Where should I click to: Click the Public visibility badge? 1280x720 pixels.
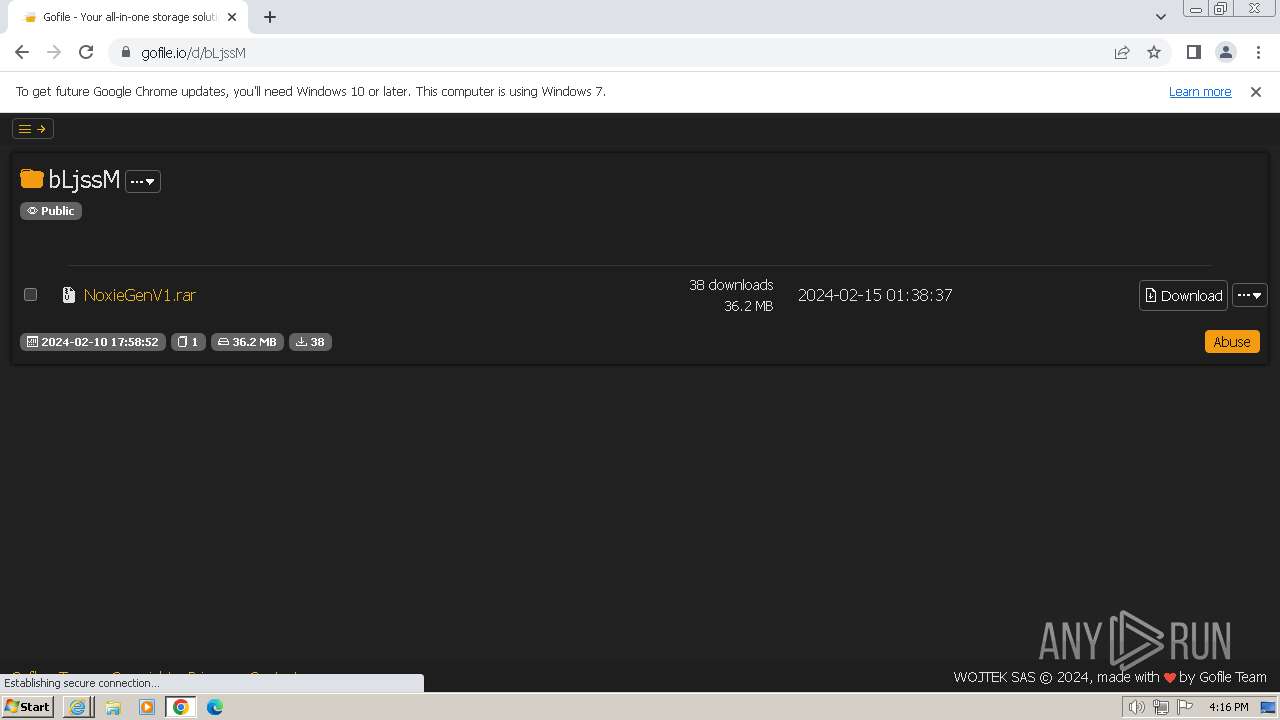tap(51, 211)
